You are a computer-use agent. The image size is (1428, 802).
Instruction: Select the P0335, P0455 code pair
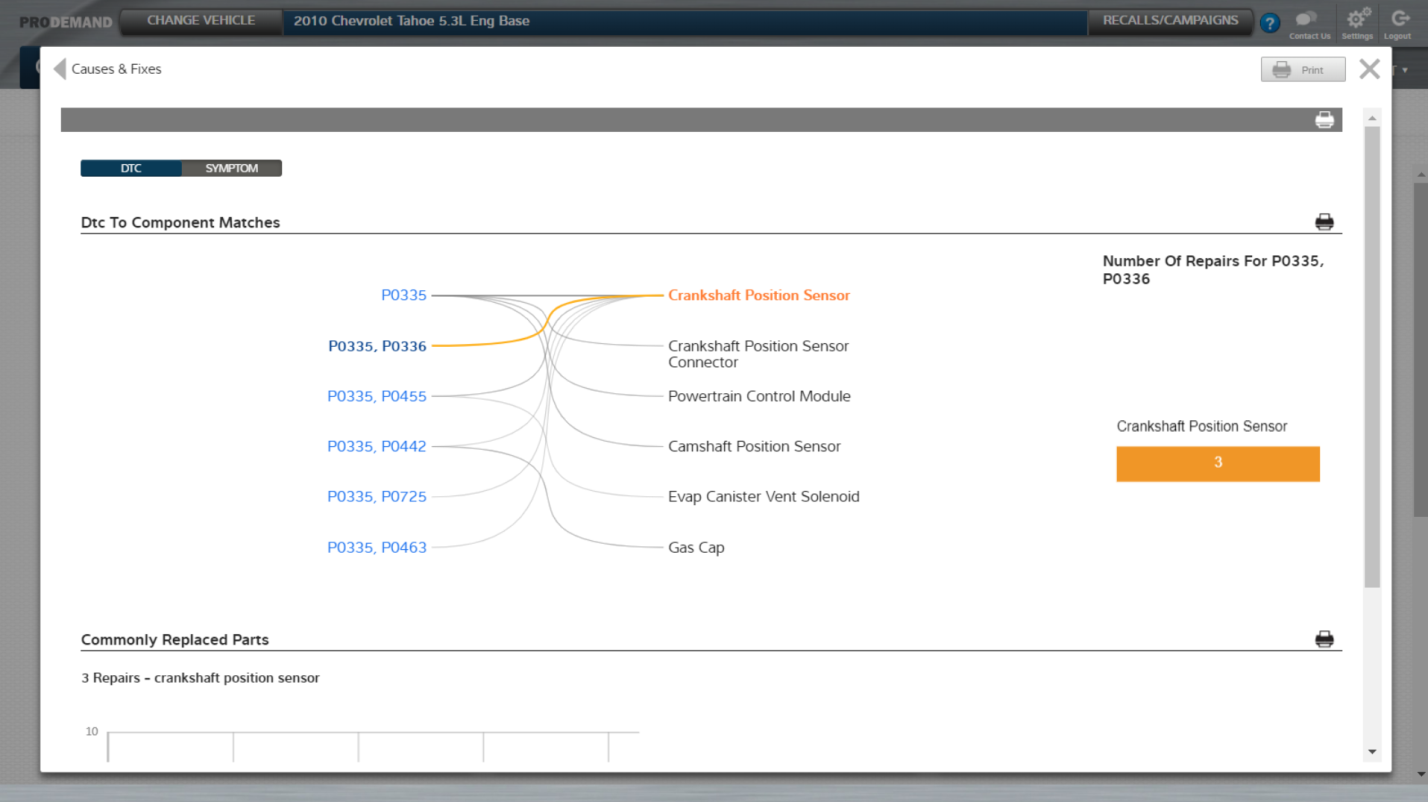pyautogui.click(x=377, y=396)
